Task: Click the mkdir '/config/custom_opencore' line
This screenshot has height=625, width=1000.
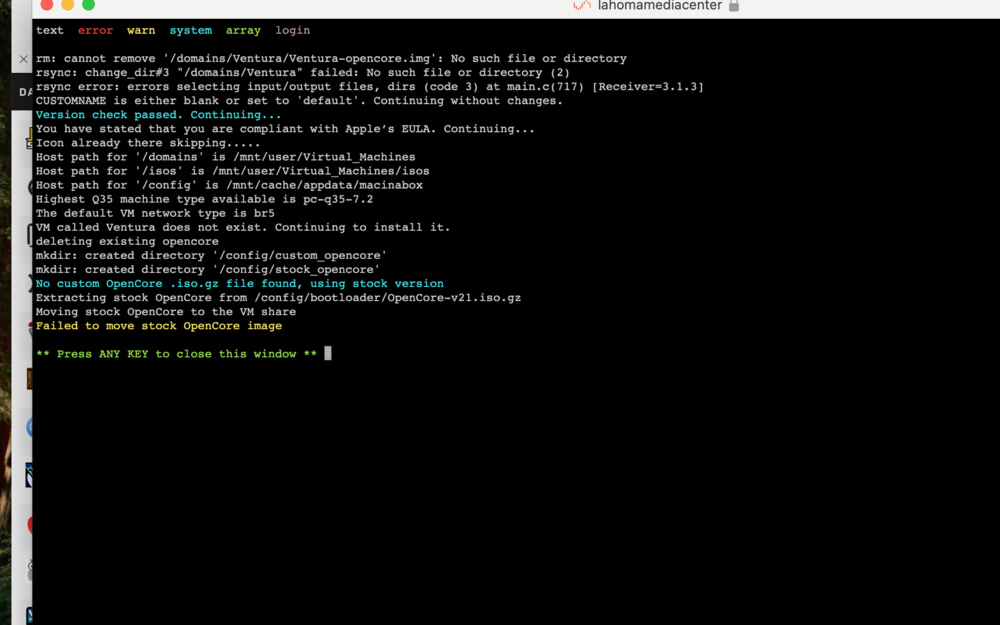Action: [x=211, y=255]
